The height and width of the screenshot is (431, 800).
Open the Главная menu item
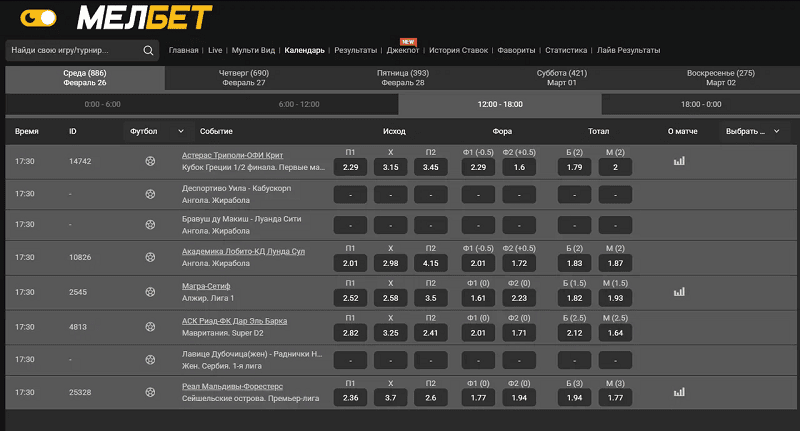(183, 50)
